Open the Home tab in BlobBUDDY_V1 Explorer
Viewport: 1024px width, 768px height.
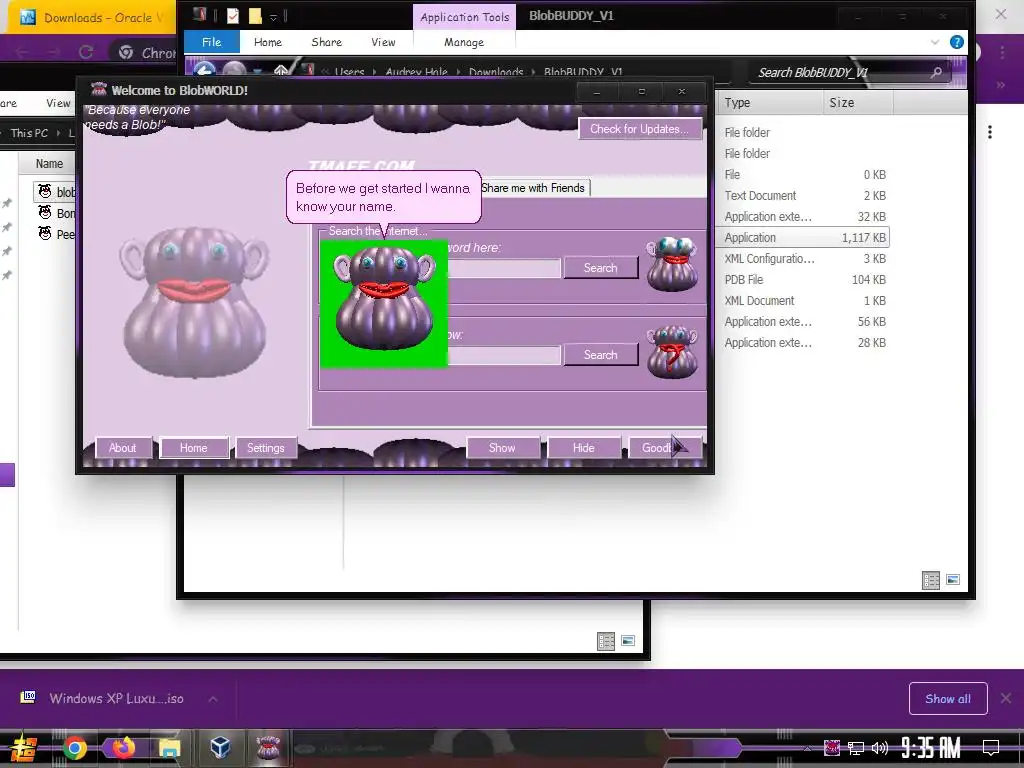pos(268,42)
